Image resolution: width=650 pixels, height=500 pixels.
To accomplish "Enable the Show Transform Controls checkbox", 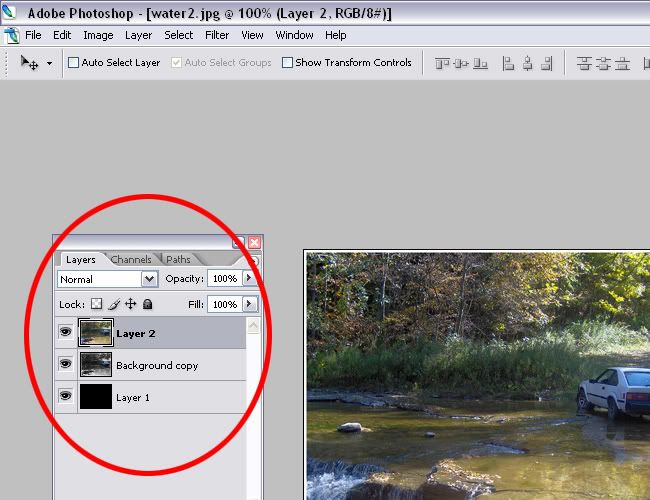I will pos(287,63).
